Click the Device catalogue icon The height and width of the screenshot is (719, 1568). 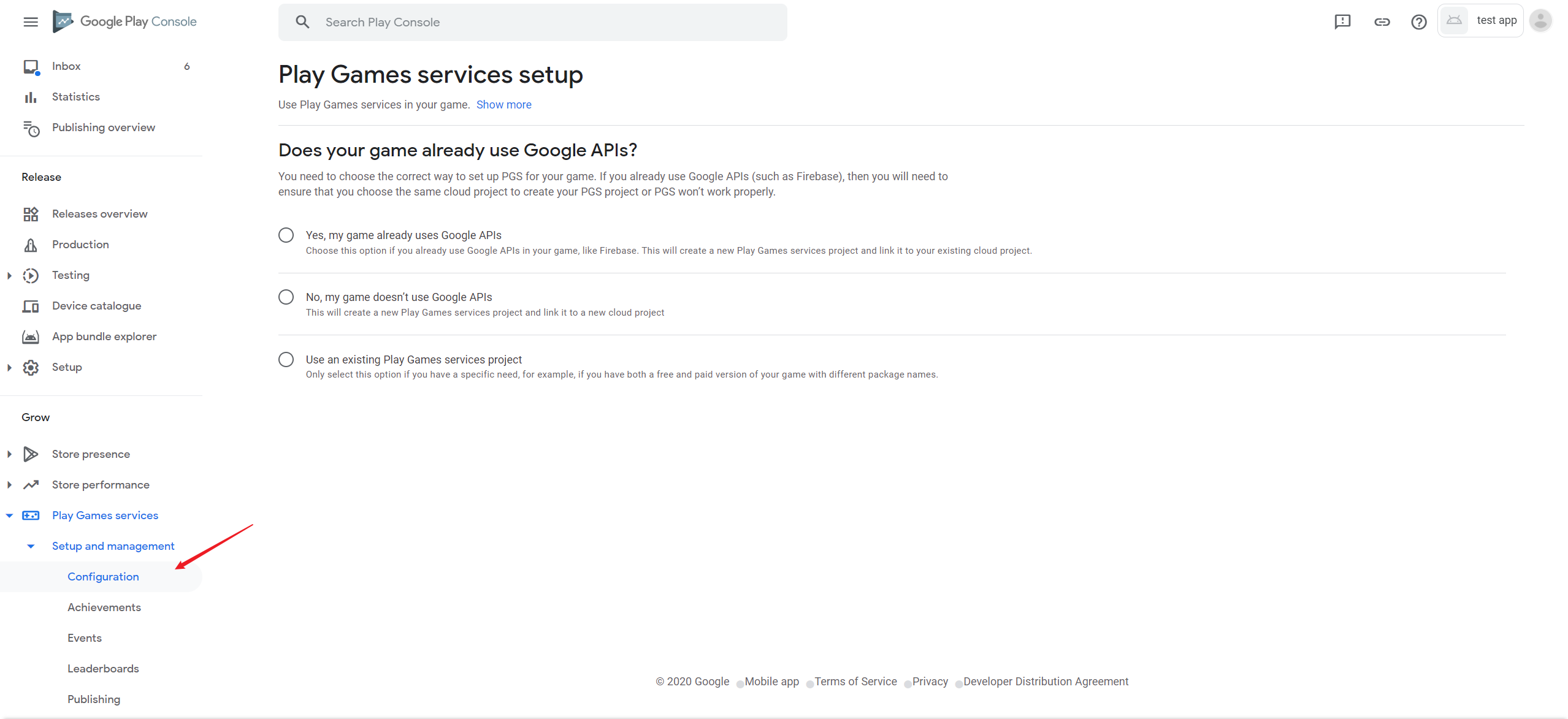(31, 306)
